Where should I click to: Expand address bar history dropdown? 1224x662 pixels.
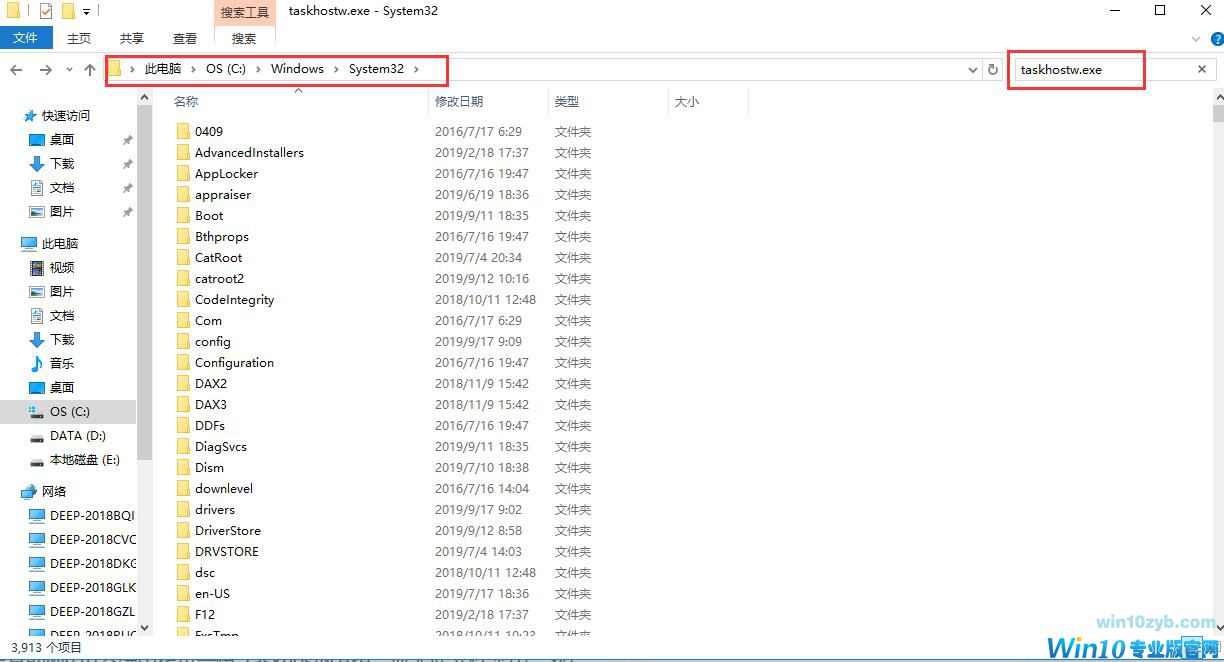973,70
